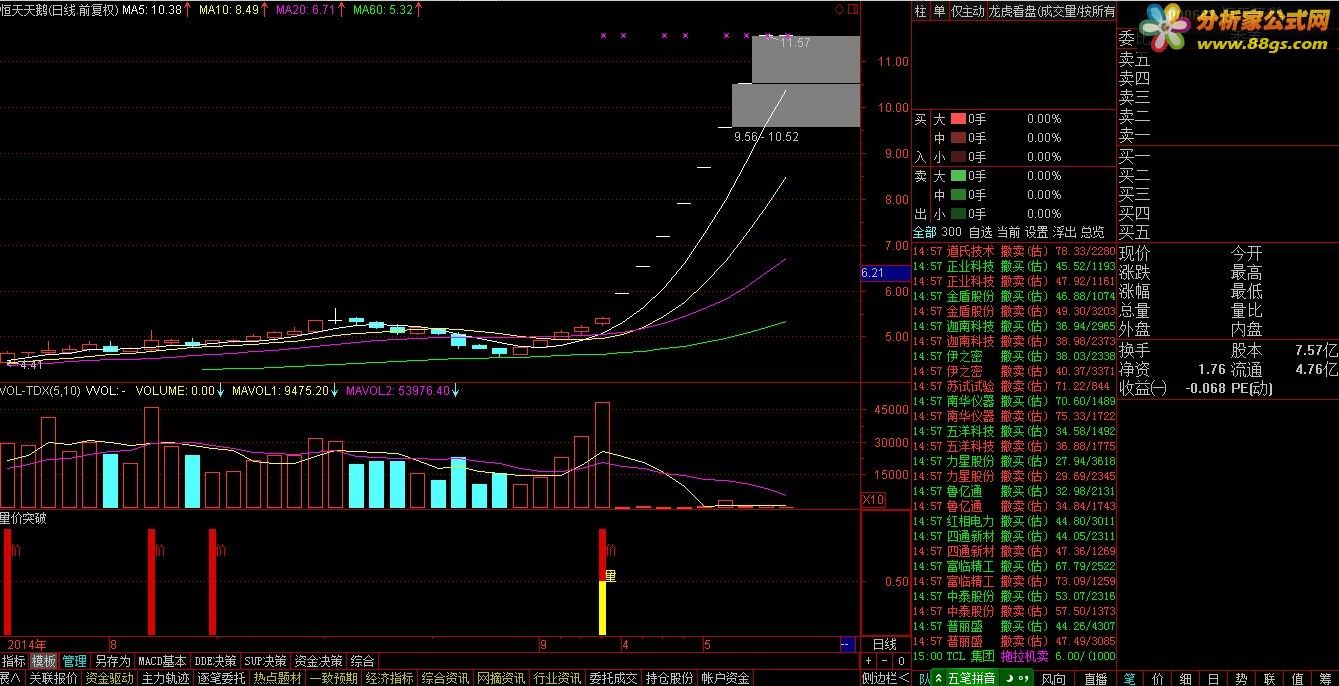Switch to SUP决策 template
1339x686 pixels.
(x=266, y=661)
